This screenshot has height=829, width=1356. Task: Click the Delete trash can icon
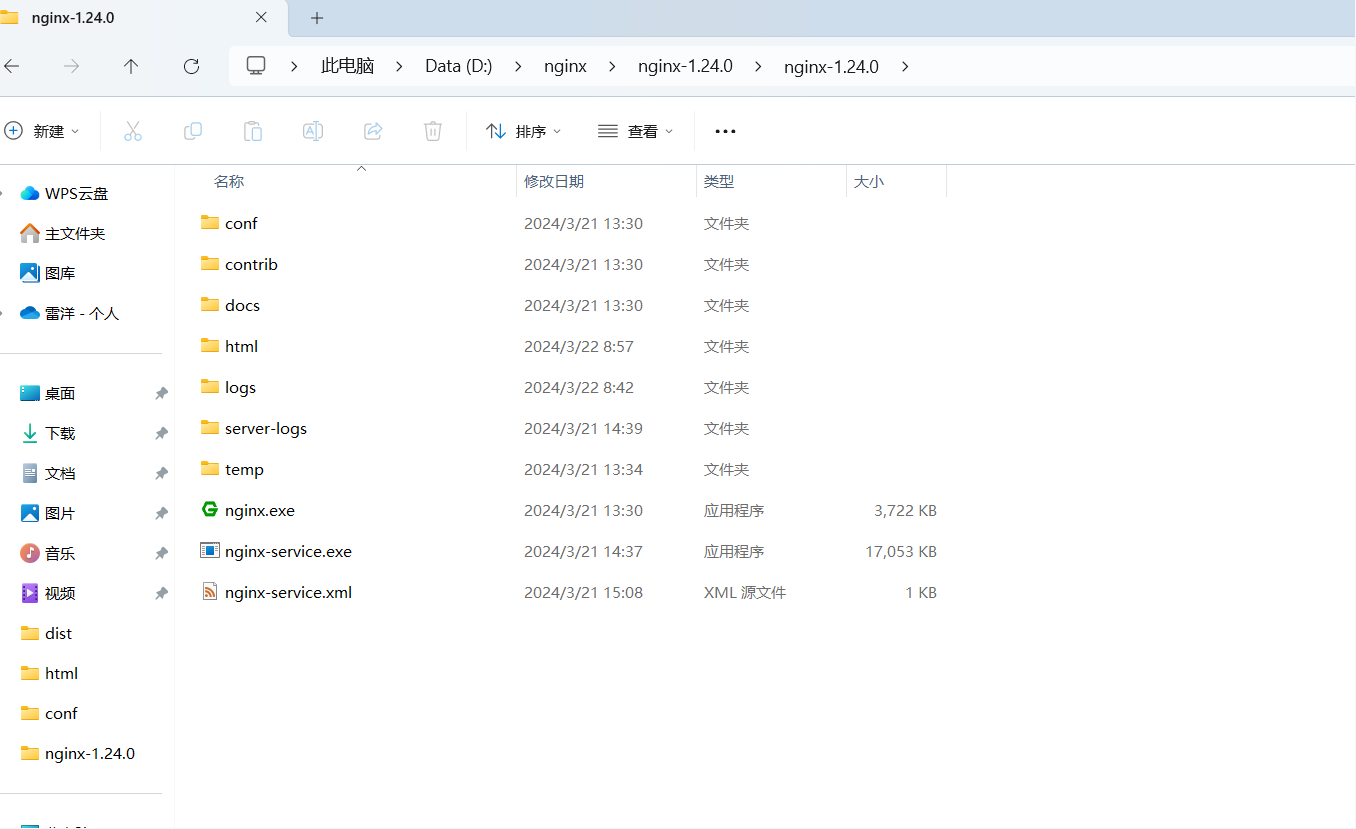coord(432,131)
